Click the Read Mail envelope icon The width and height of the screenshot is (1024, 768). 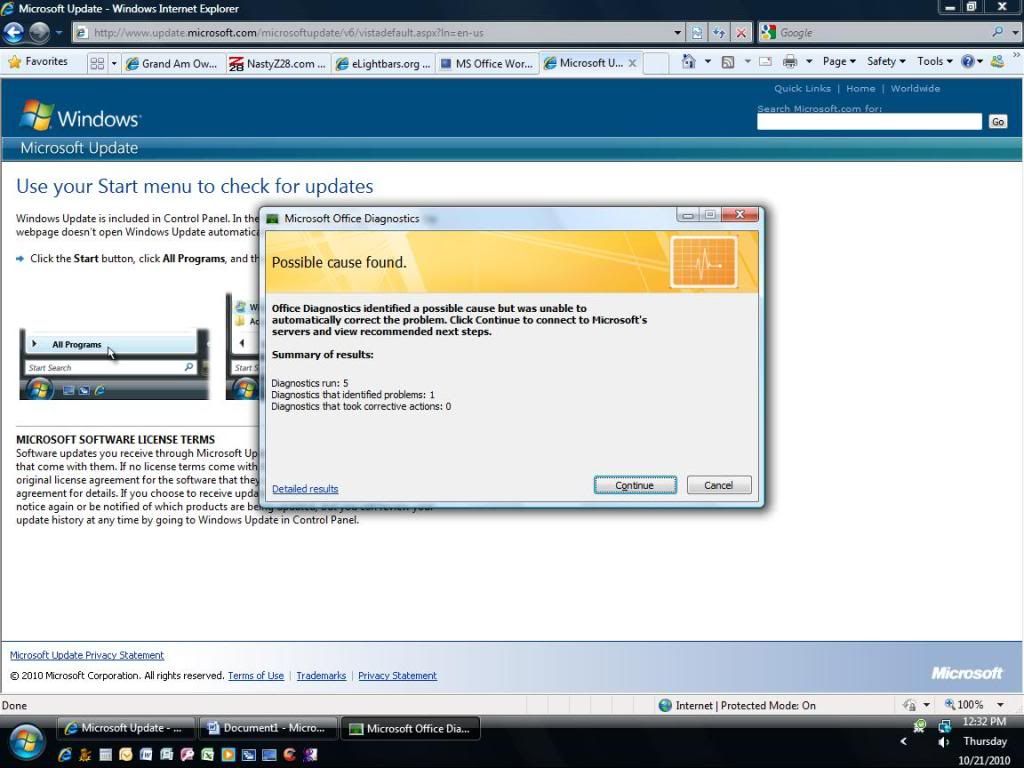click(765, 61)
